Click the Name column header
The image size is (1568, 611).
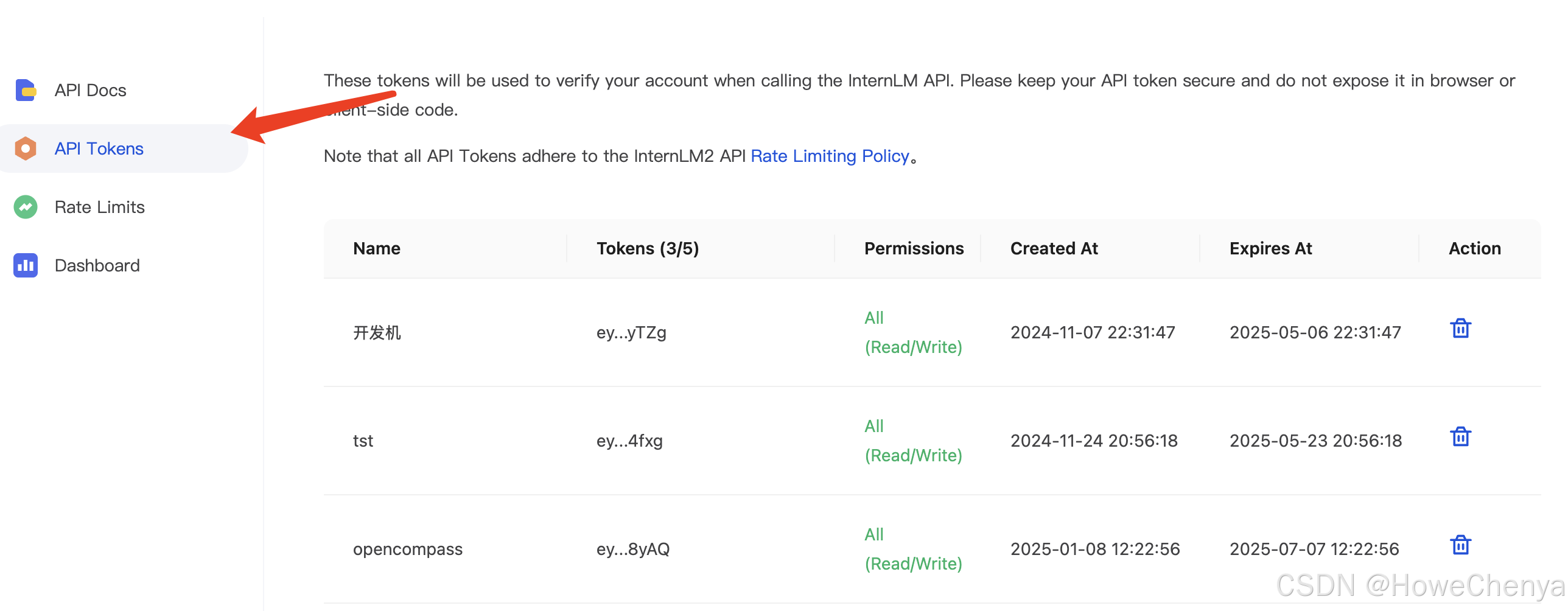tap(377, 248)
